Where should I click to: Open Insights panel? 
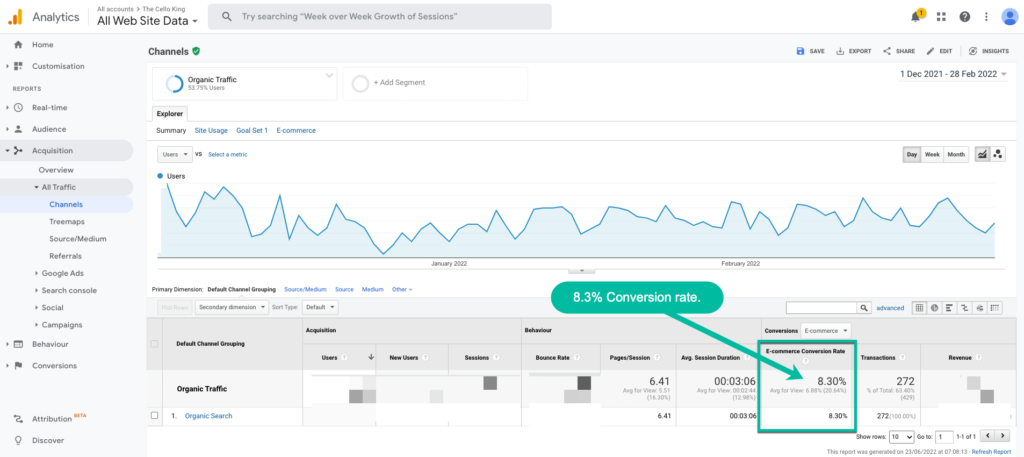point(988,51)
